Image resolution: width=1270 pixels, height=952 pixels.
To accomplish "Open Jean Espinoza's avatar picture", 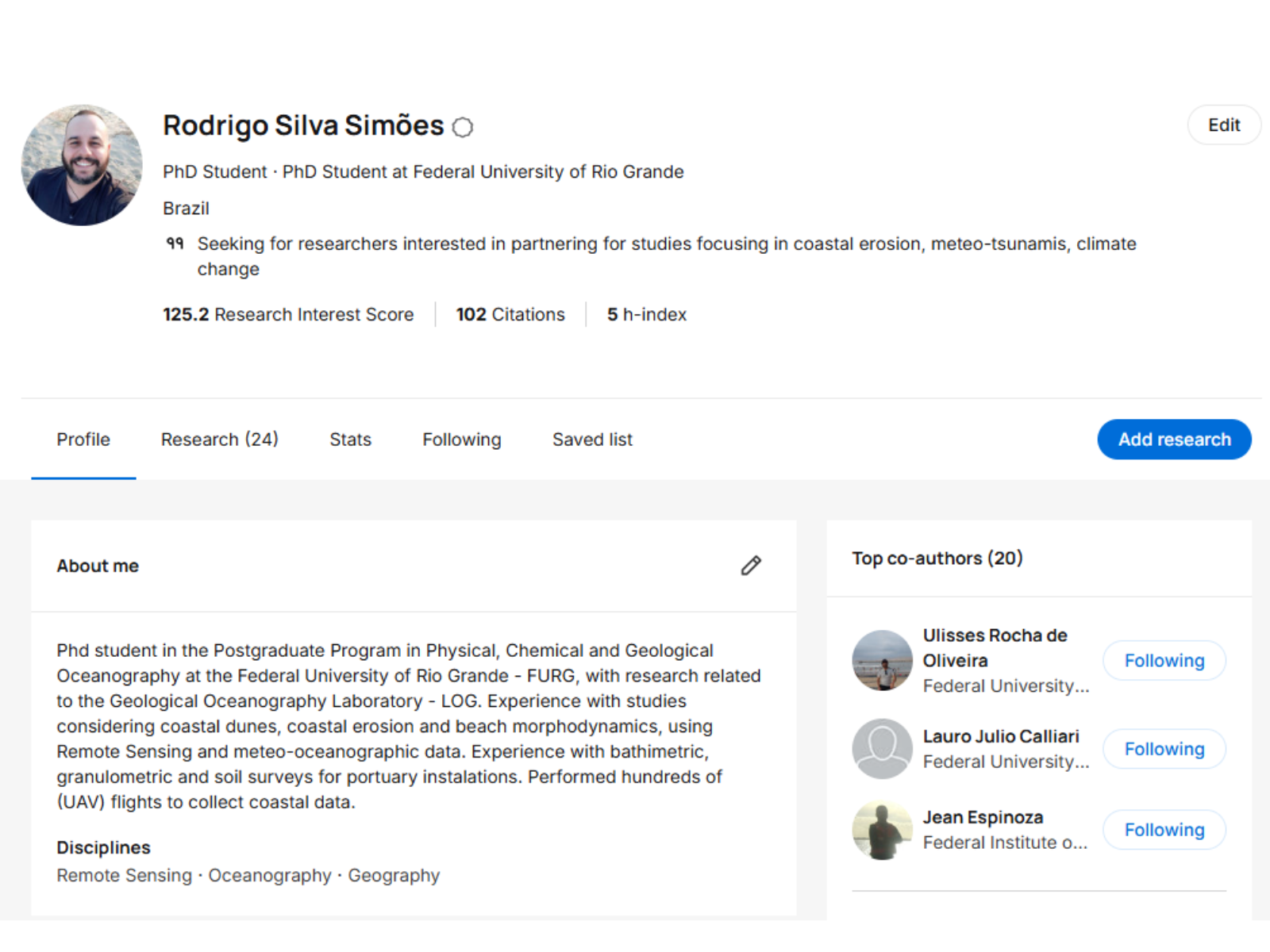I will pos(882,830).
